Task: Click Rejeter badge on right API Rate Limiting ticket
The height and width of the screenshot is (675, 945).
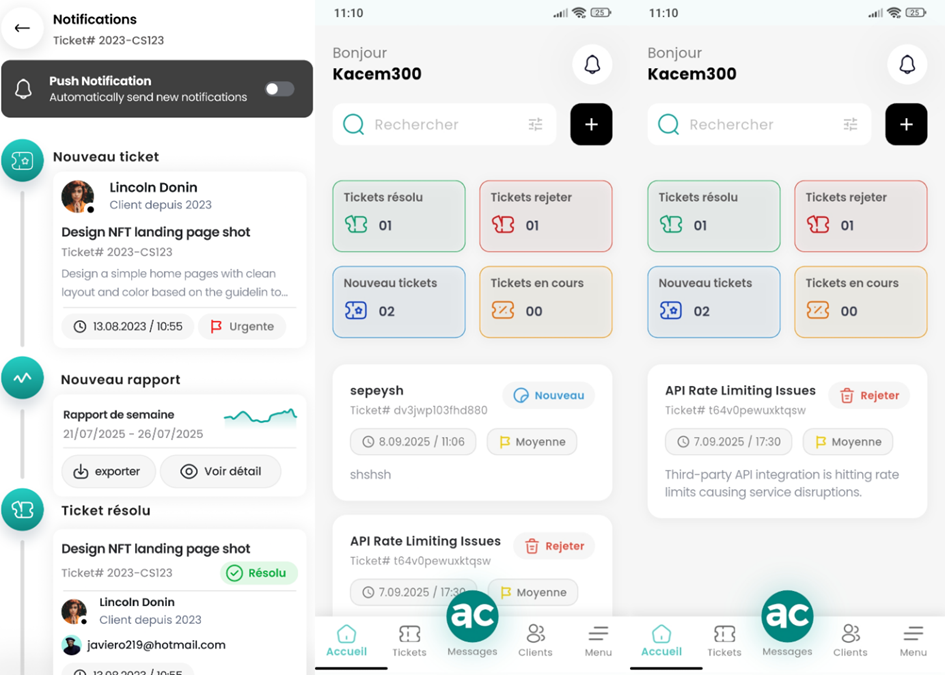Action: 869,395
